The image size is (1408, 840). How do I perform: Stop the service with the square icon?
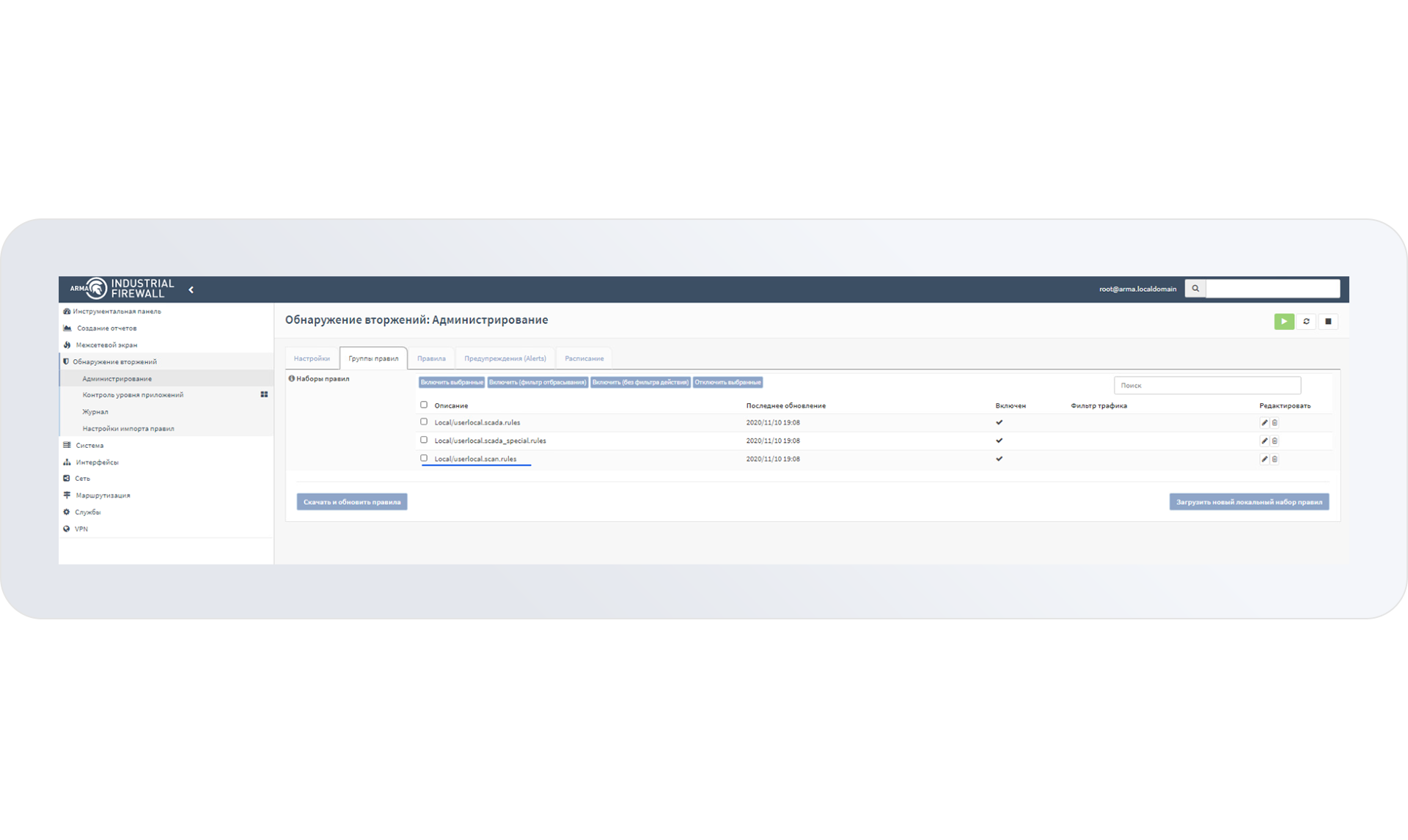(1328, 321)
